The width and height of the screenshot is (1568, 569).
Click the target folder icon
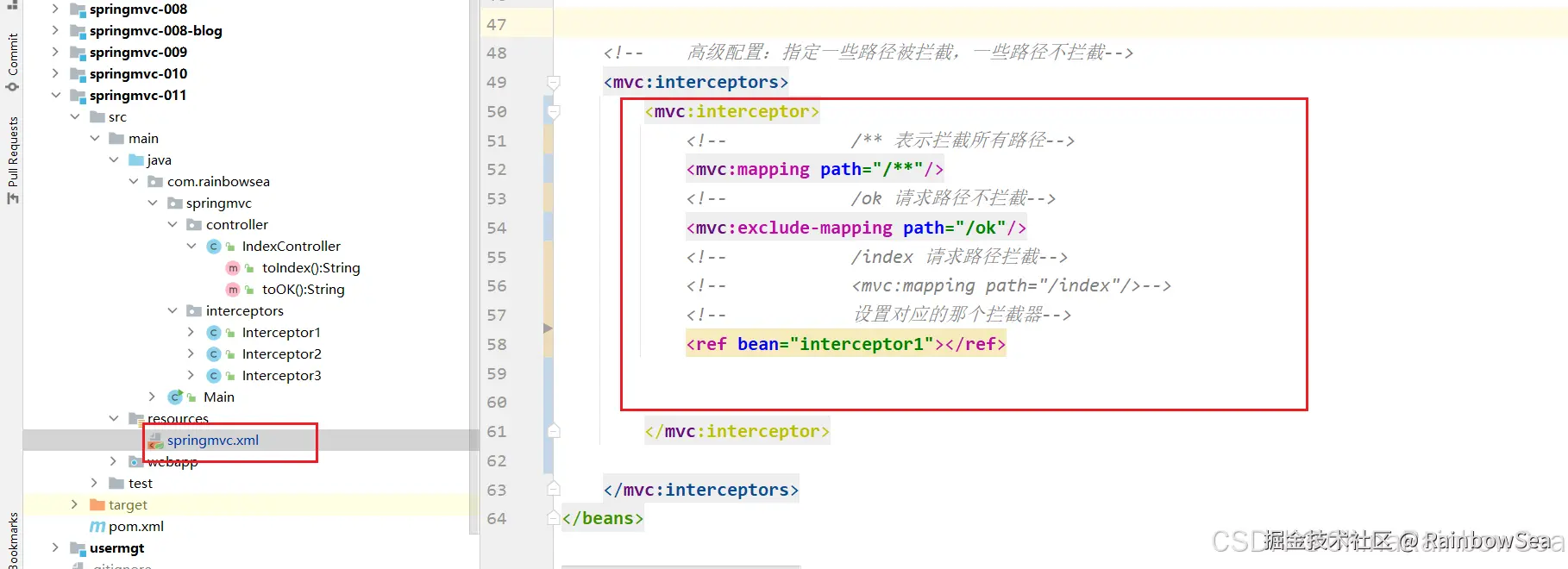(97, 505)
